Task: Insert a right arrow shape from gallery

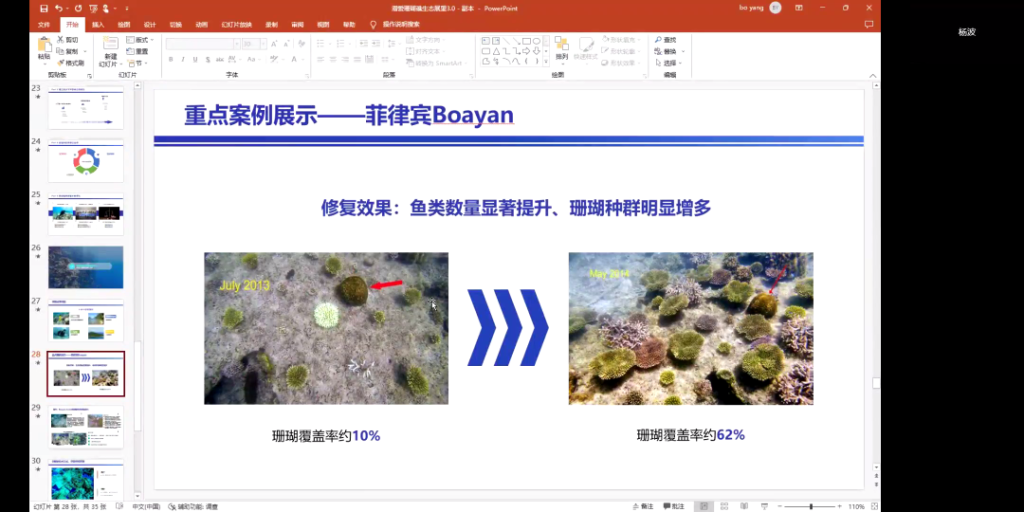Action: 526,51
